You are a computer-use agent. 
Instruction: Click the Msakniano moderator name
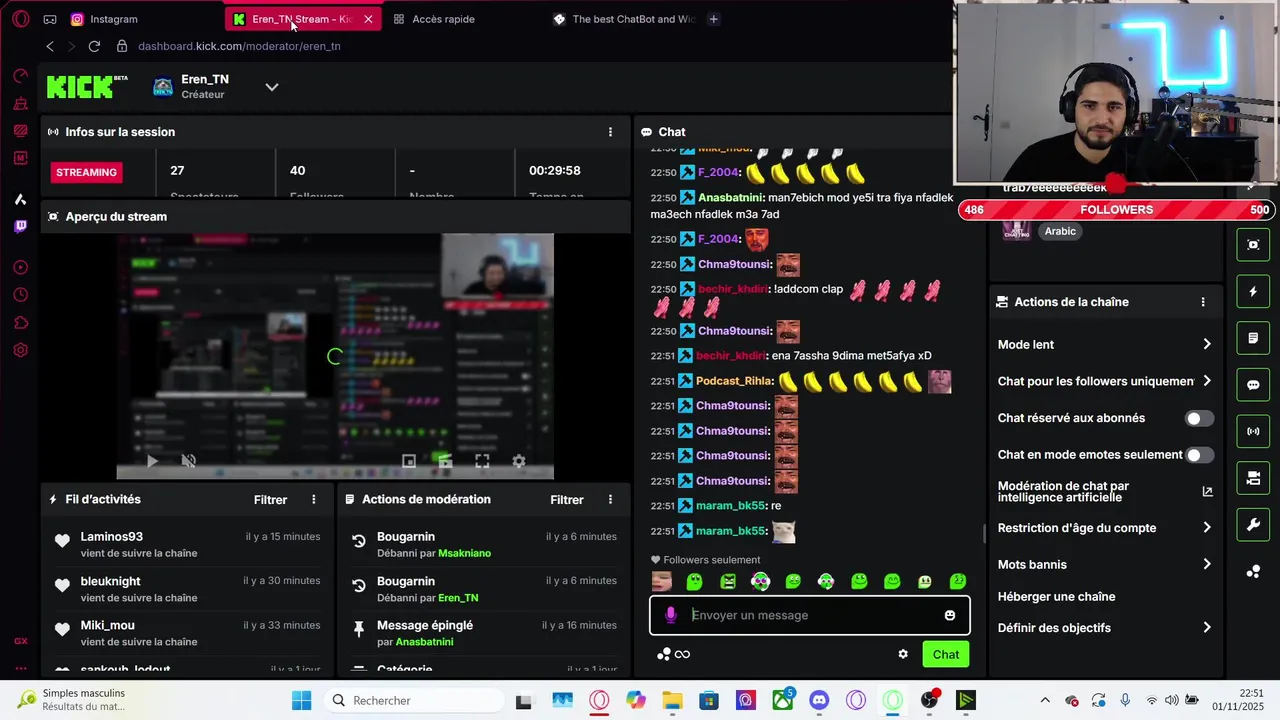tap(464, 553)
